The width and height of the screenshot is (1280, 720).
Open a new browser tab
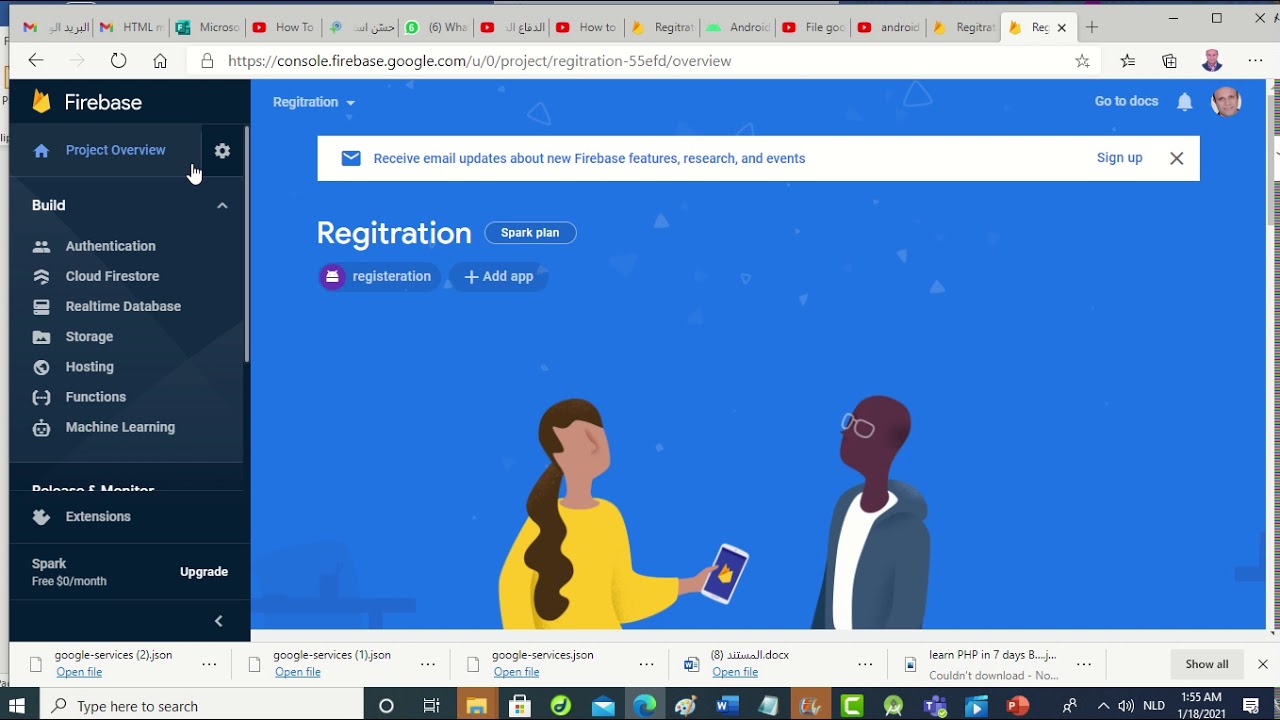tap(1091, 27)
